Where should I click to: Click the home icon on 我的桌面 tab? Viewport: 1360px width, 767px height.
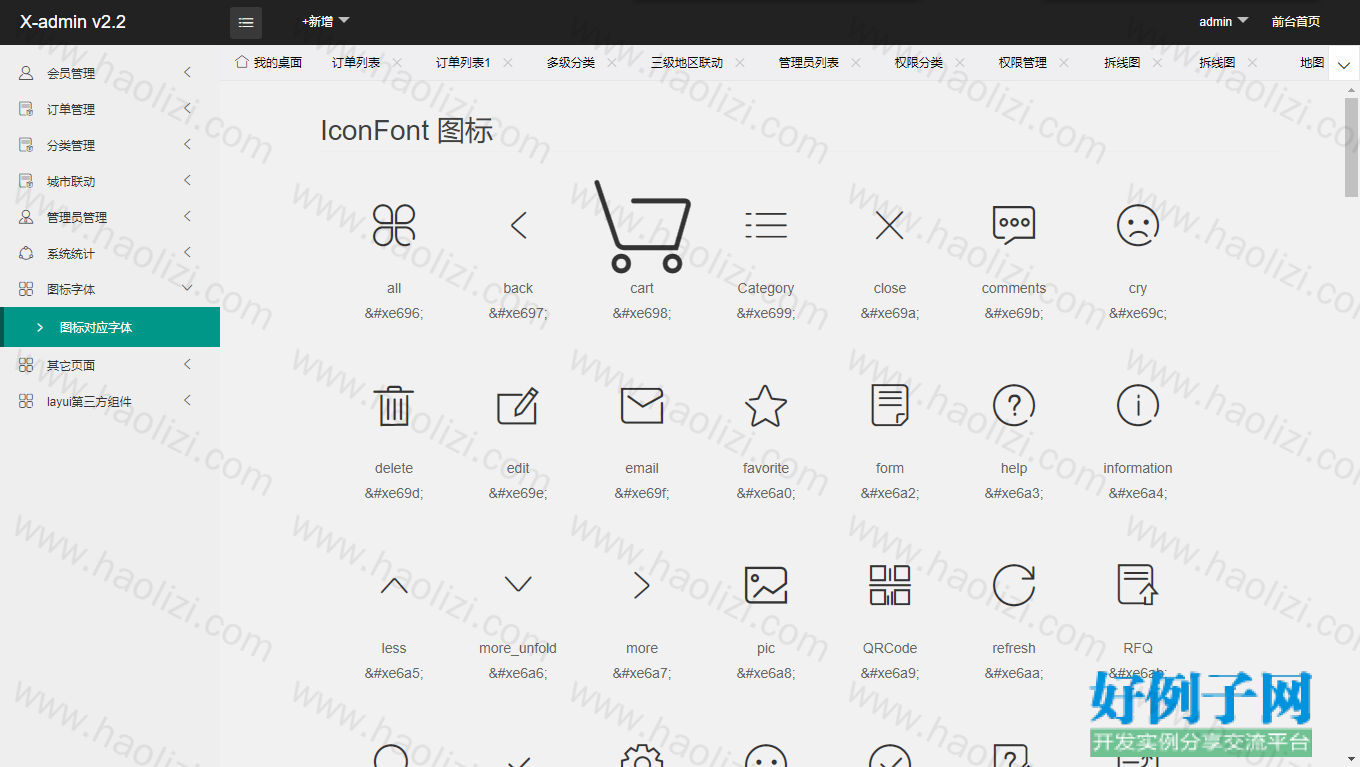[241, 62]
